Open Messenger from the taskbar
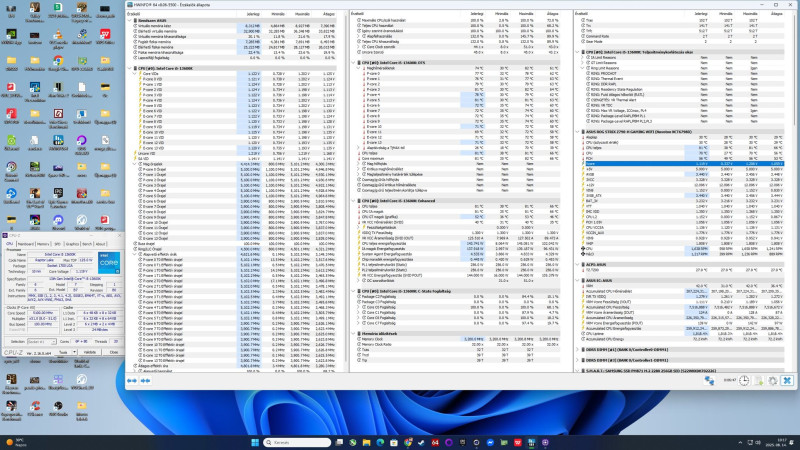This screenshot has width=800, height=450. pos(490,442)
